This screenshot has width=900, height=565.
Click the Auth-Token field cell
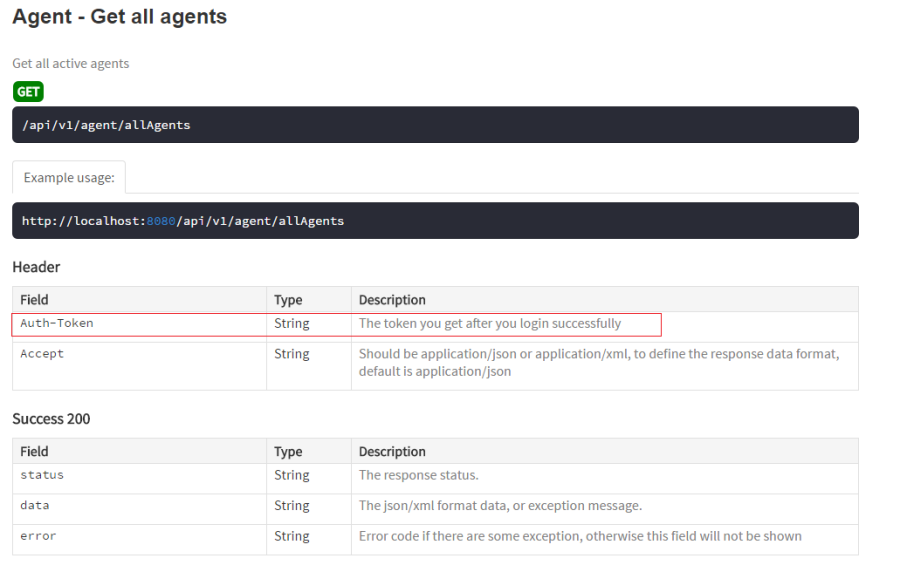(57, 324)
